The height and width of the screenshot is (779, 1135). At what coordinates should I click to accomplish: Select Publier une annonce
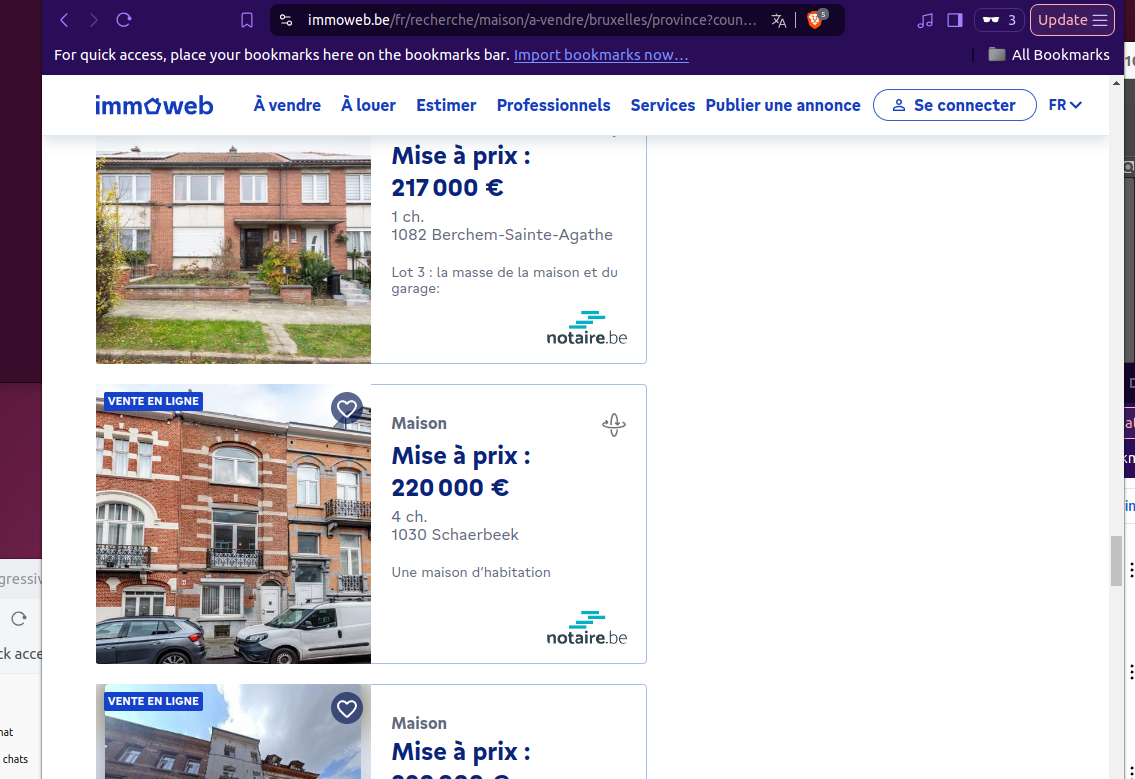[783, 105]
